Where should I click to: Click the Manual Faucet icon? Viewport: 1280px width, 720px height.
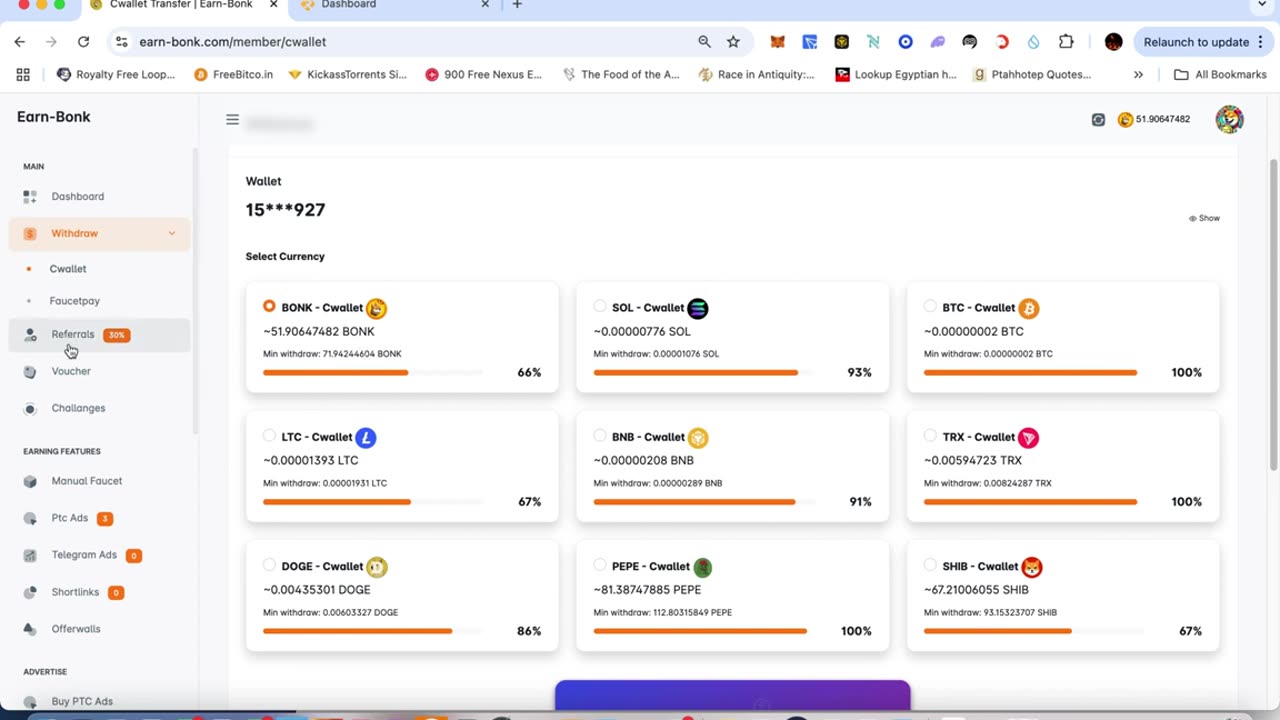pos(30,482)
